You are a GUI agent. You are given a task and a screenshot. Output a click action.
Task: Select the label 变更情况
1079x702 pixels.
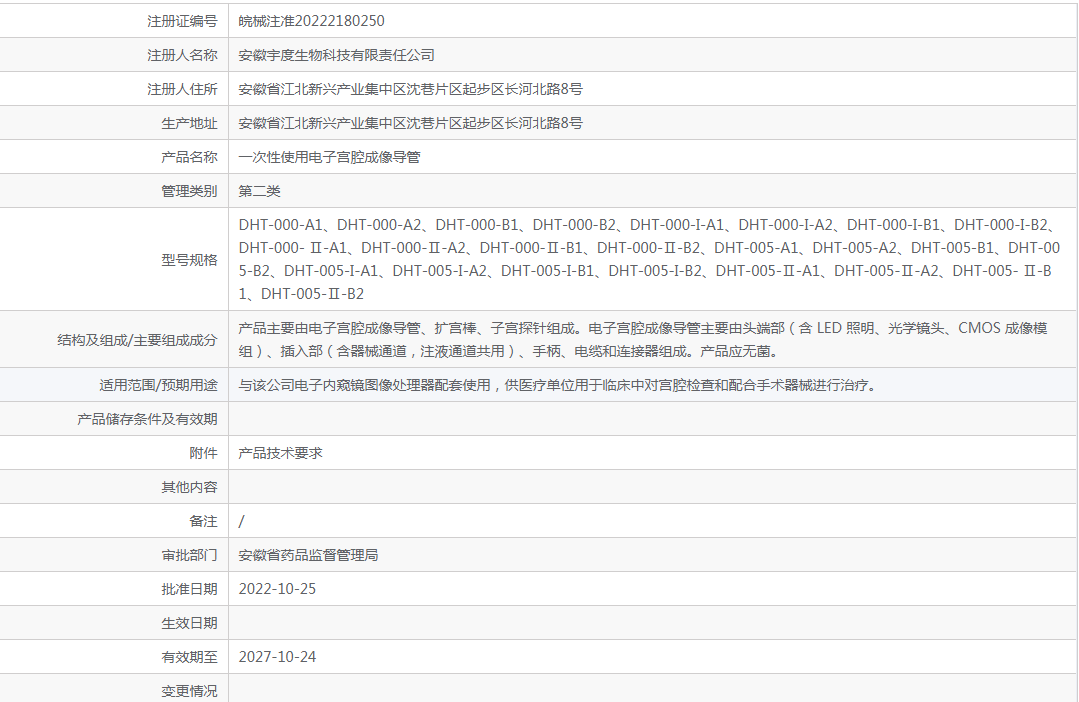pyautogui.click(x=189, y=691)
